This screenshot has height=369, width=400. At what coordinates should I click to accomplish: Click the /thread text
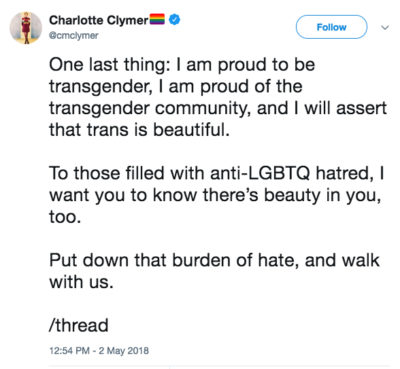point(79,325)
